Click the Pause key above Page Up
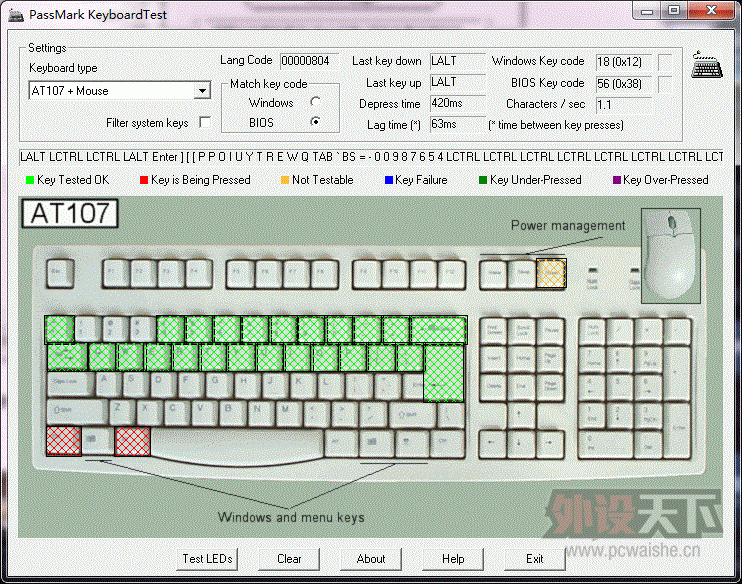This screenshot has width=742, height=584. tap(549, 331)
